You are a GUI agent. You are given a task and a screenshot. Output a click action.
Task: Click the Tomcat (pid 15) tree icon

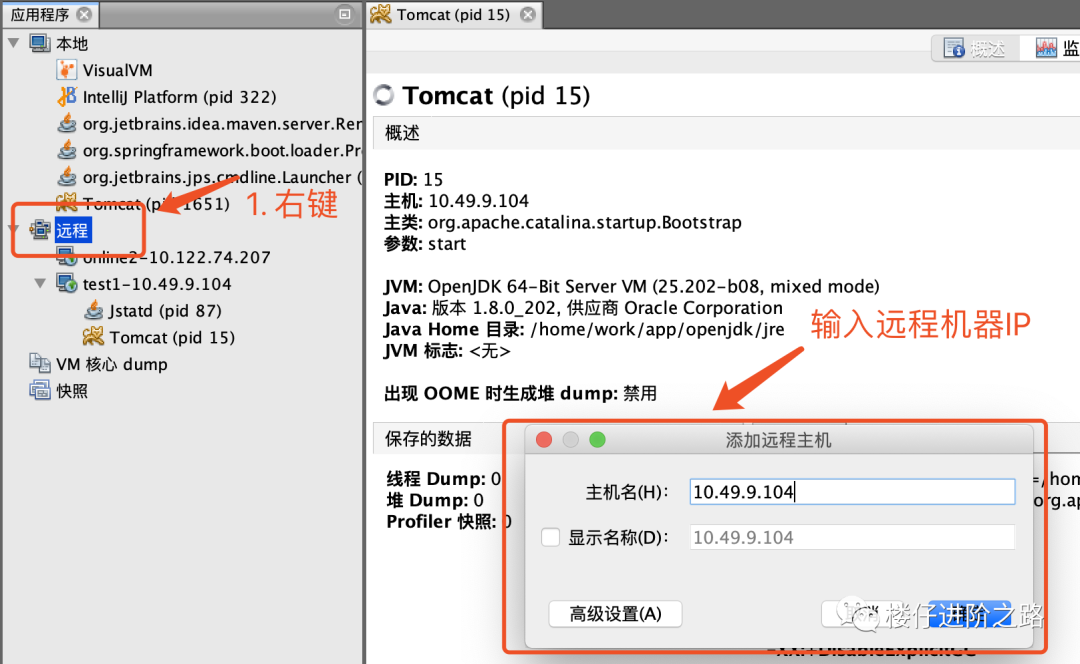point(93,337)
